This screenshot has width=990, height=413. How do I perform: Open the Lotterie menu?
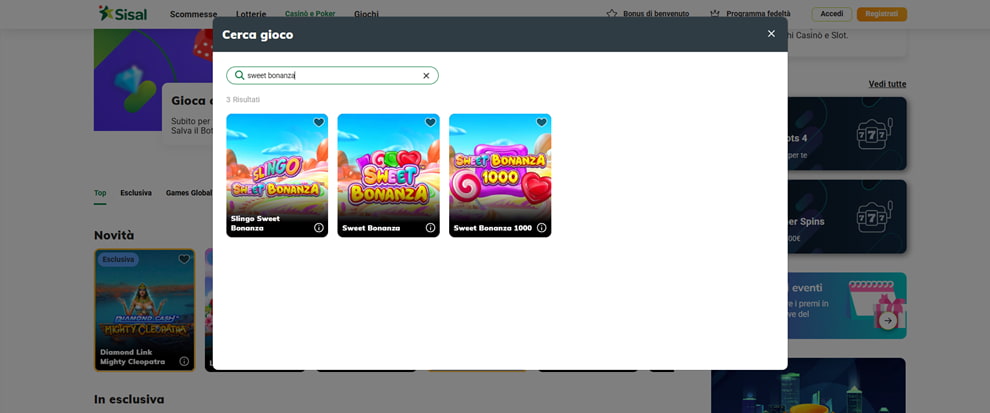[251, 14]
